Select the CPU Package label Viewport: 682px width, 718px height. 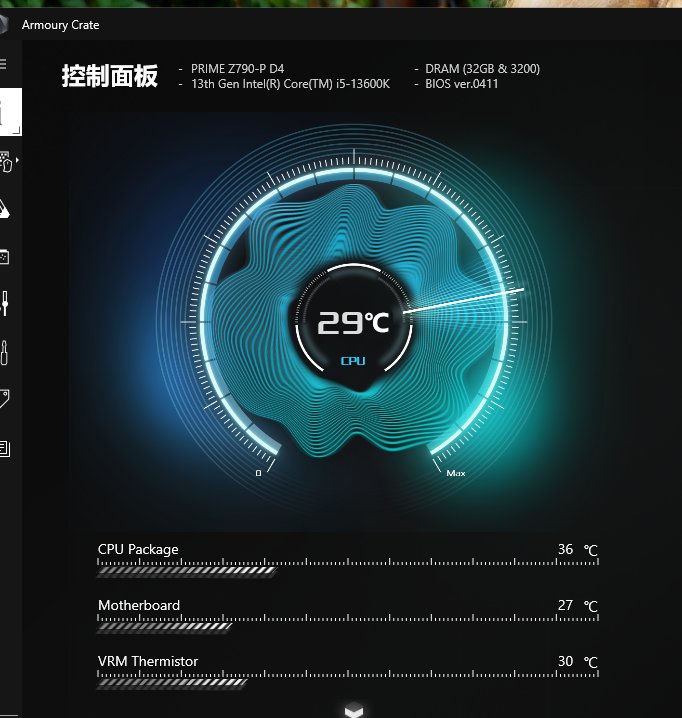point(138,549)
